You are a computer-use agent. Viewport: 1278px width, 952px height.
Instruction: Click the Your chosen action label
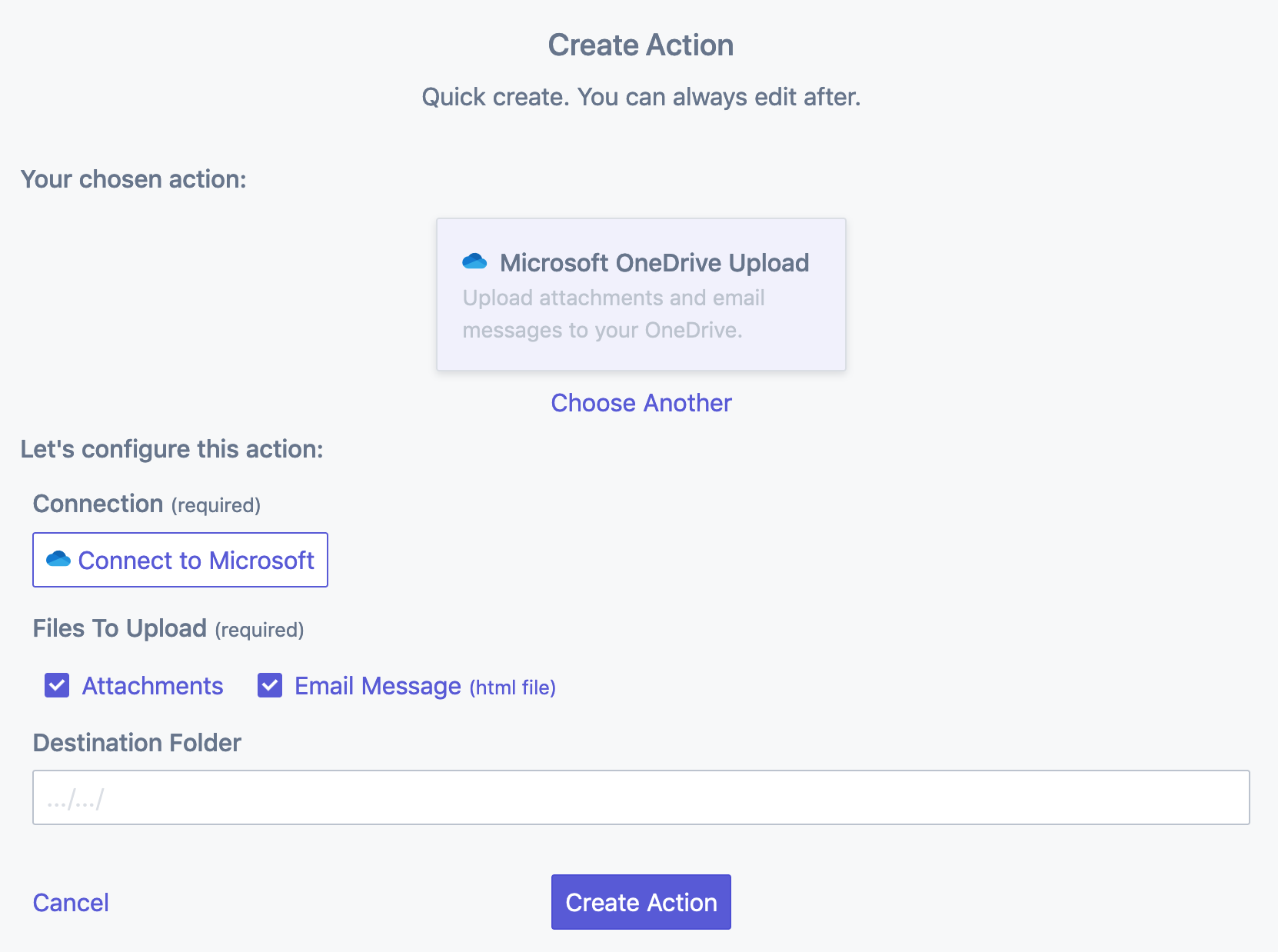134,179
